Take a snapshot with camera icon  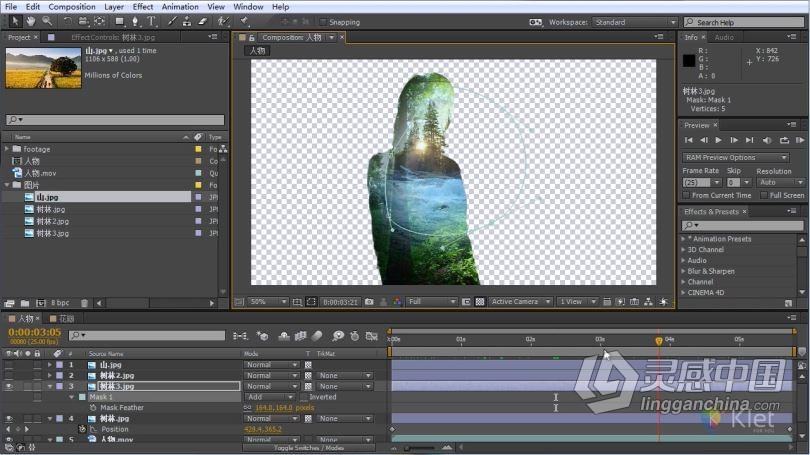(369, 302)
